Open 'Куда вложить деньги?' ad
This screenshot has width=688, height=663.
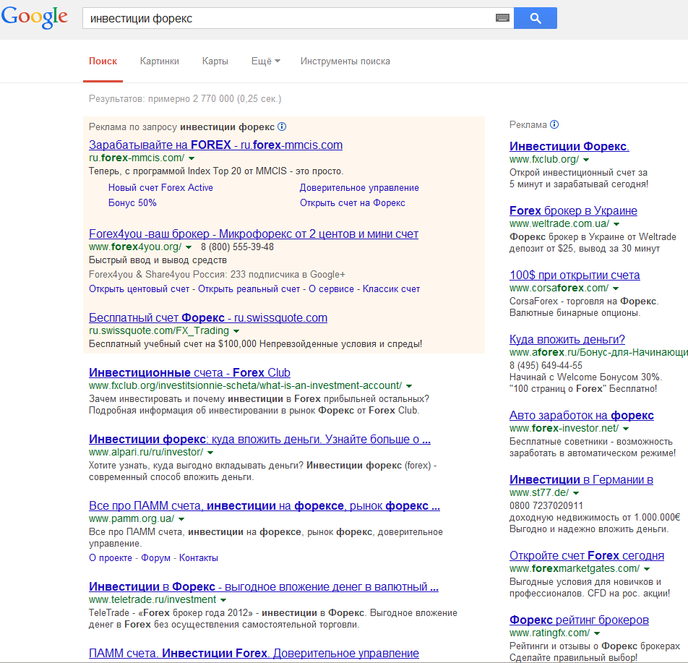pos(567,339)
